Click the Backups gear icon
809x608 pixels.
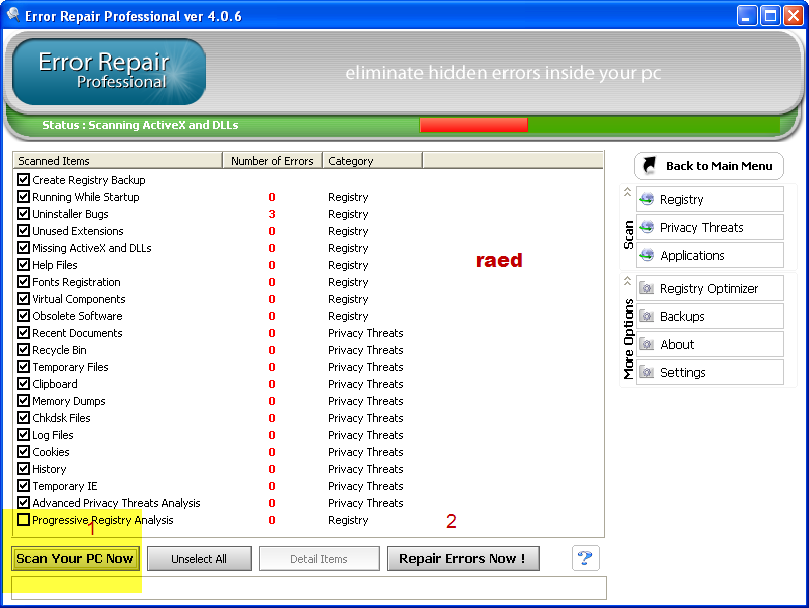(646, 316)
